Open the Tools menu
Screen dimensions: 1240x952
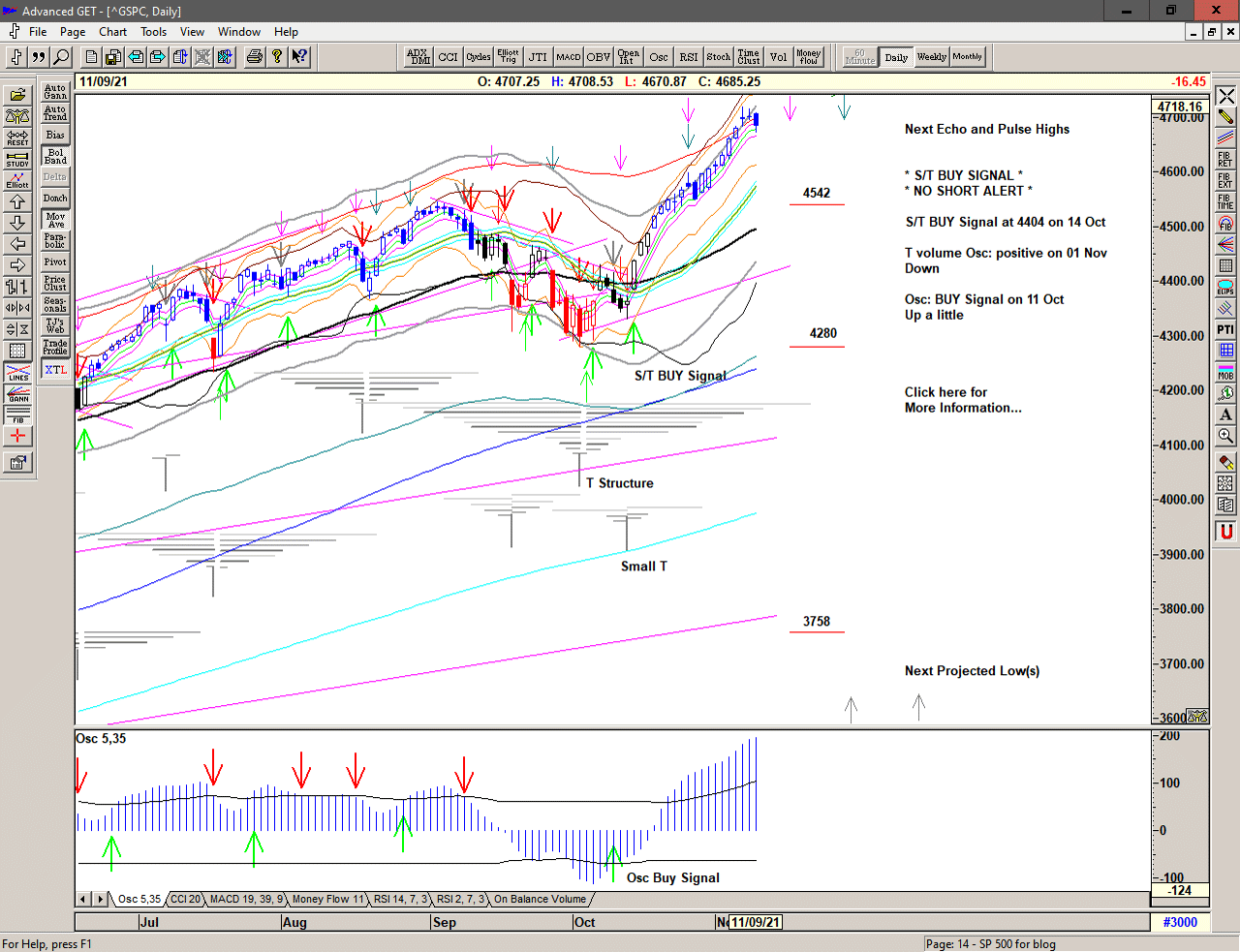153,32
